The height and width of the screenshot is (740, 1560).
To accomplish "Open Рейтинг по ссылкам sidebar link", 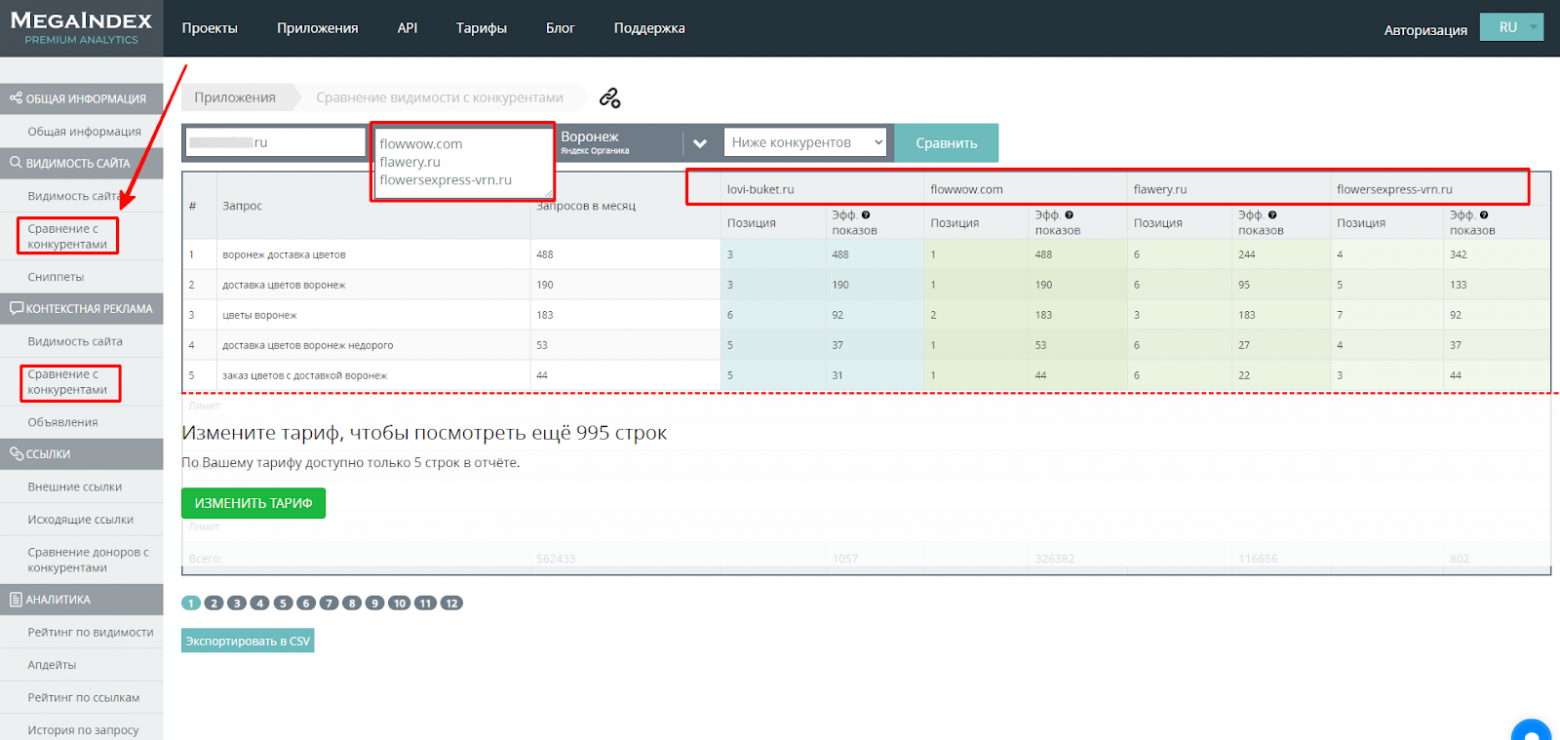I will pyautogui.click(x=84, y=697).
